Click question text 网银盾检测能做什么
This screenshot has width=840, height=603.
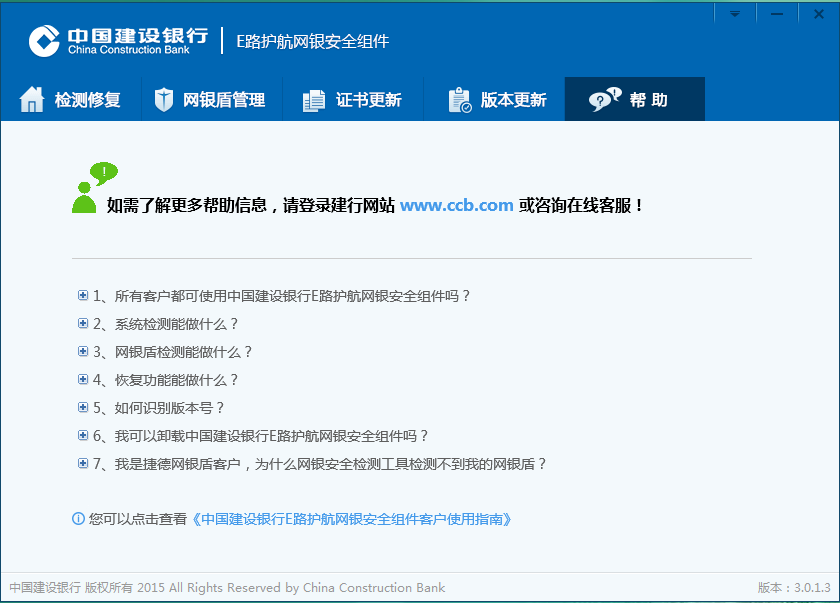[183, 352]
